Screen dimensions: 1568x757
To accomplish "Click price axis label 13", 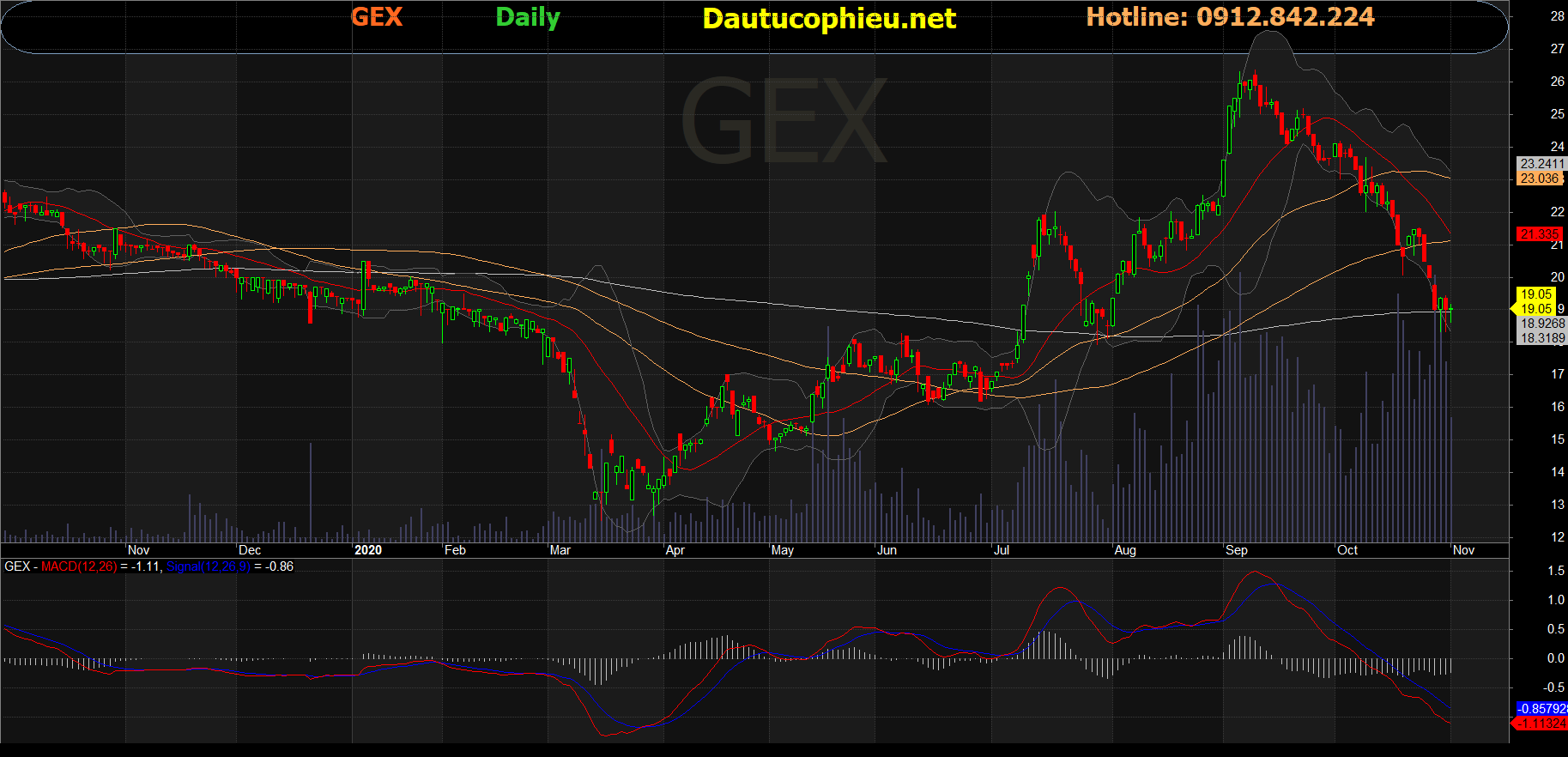I will [1558, 505].
